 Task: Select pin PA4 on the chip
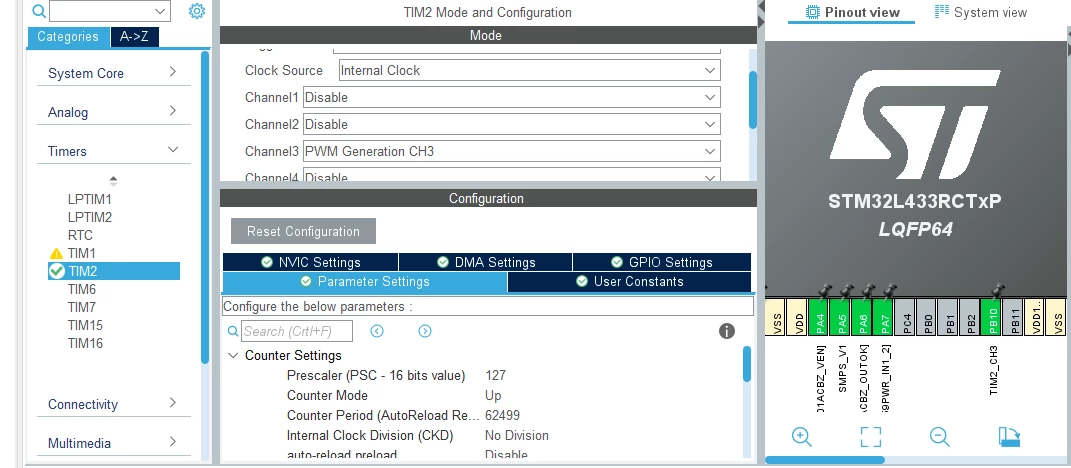[820, 317]
